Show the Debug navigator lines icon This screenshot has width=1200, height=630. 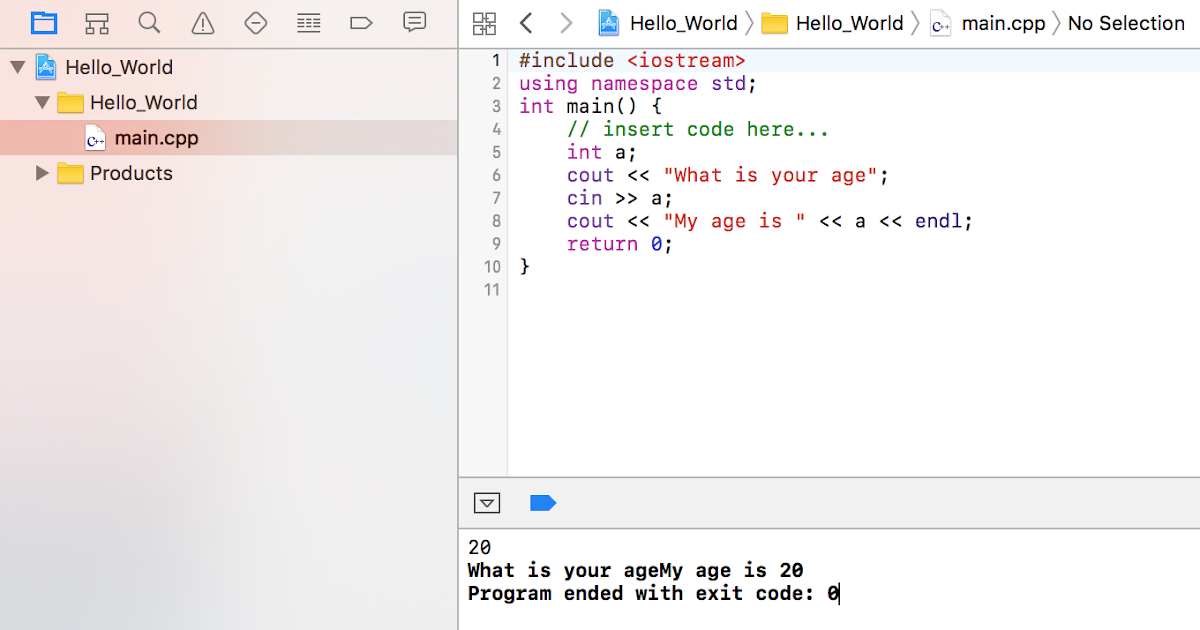point(309,23)
